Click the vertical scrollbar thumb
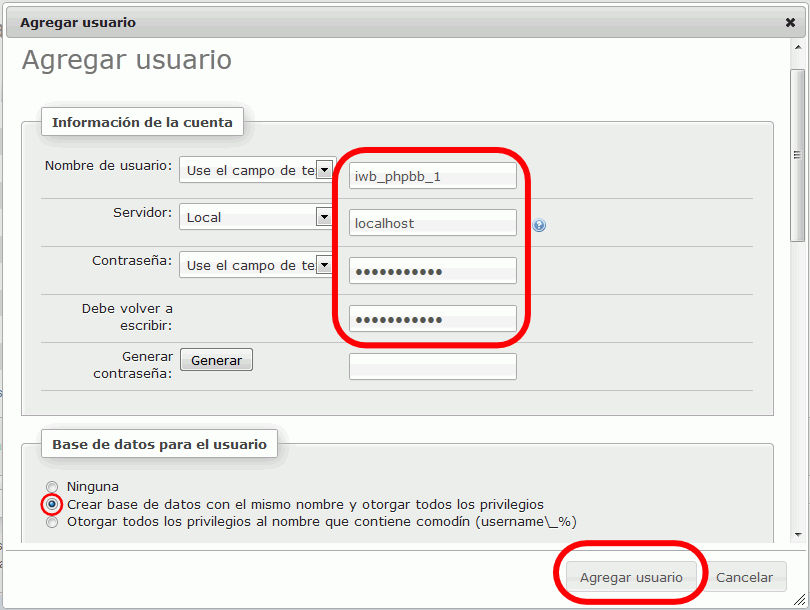This screenshot has height=610, width=810. click(798, 155)
